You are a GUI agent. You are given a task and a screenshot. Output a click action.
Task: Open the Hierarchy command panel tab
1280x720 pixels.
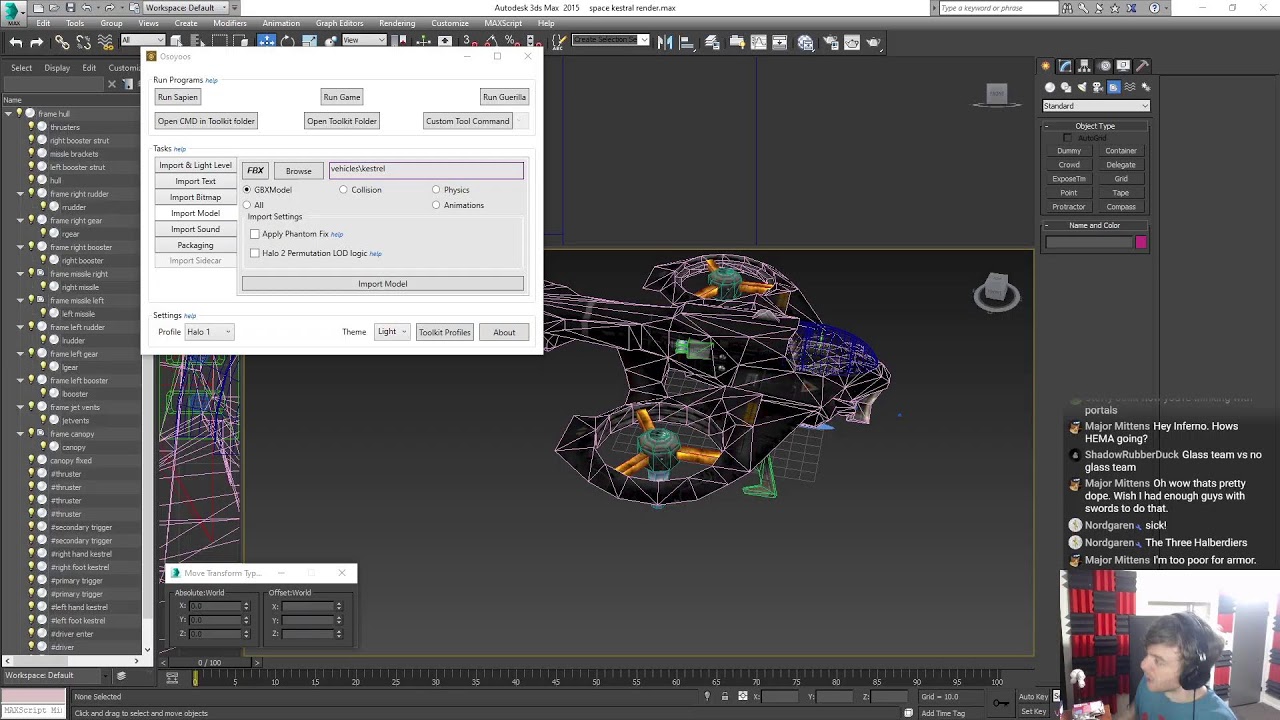[1084, 66]
